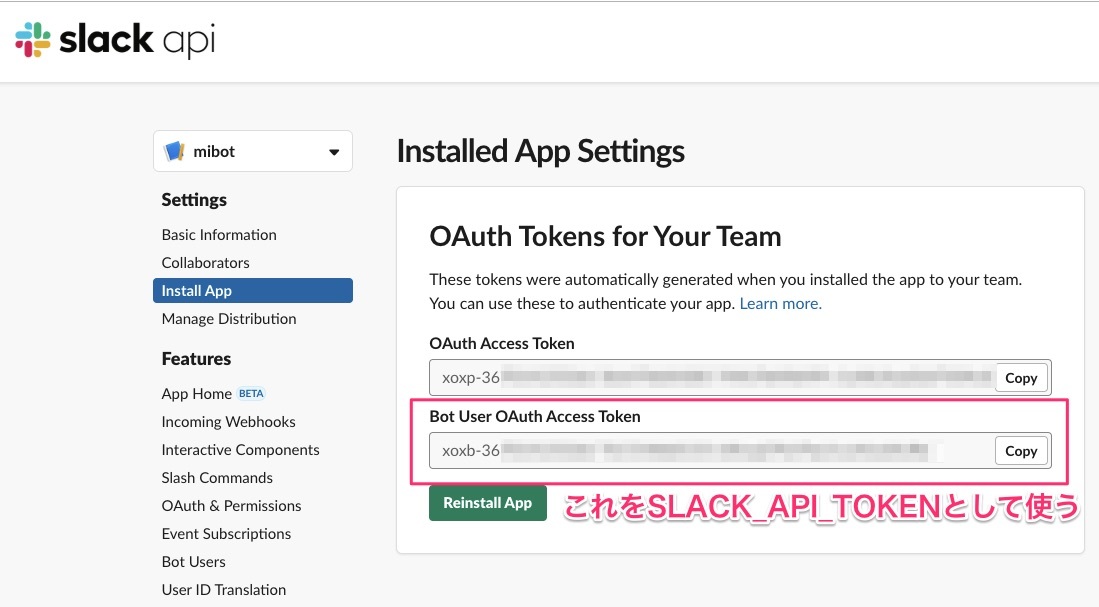Click the Features section heading

196,359
